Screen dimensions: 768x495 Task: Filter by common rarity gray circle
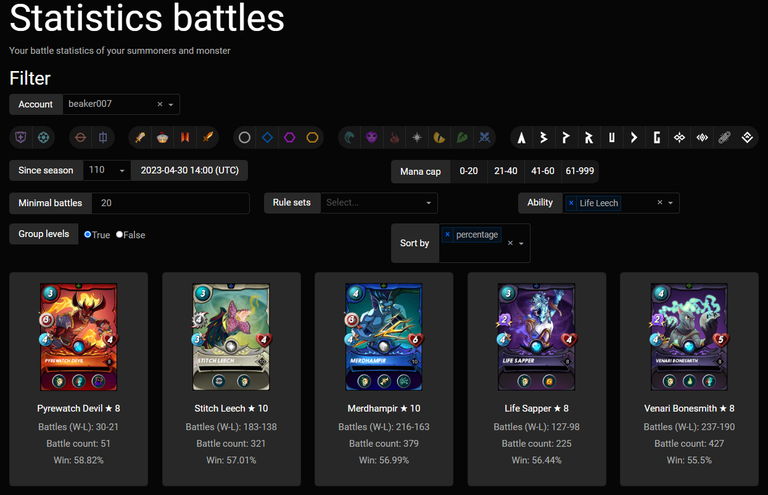244,138
